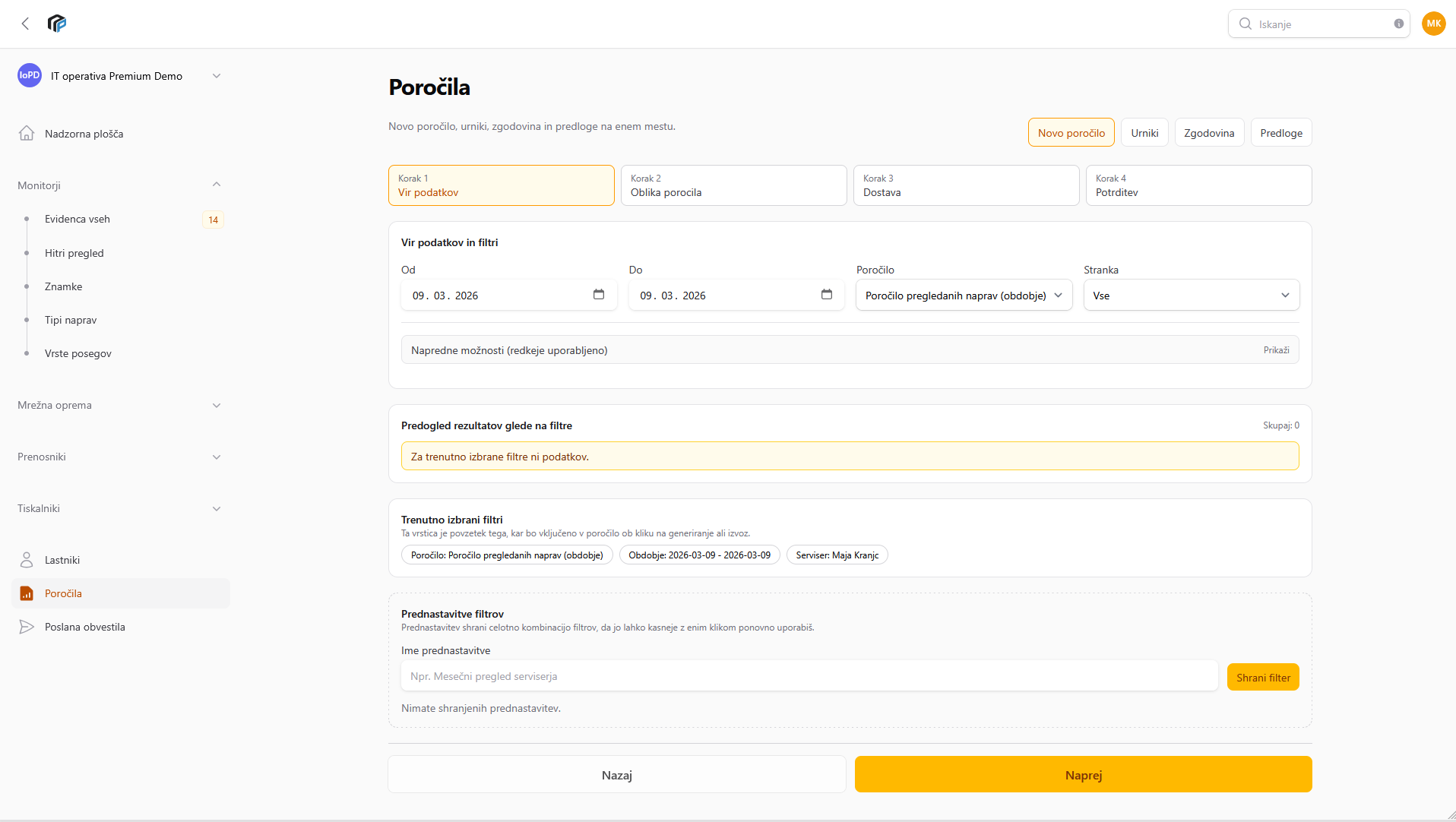The width and height of the screenshot is (1456, 822).
Task: Select the Korak 2 Oblika porocila step
Action: (x=733, y=185)
